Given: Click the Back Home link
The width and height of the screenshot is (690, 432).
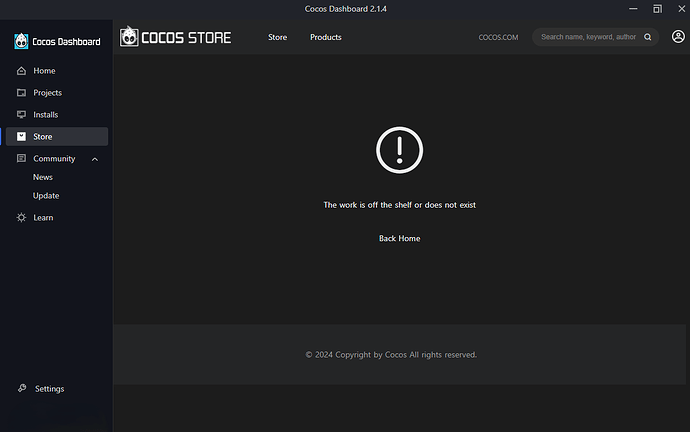Looking at the screenshot, I should click(x=399, y=238).
